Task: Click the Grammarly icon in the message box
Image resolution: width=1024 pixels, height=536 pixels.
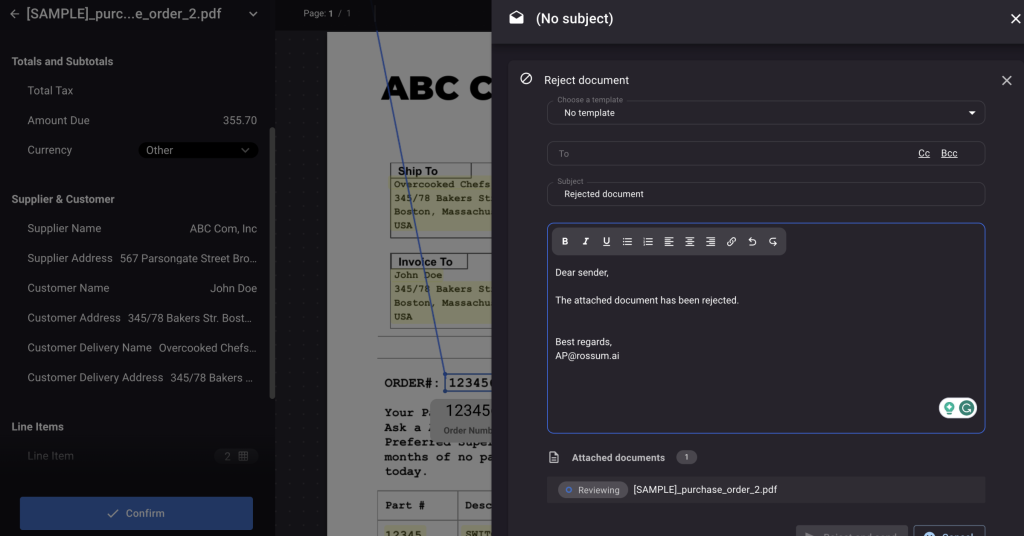Action: pyautogui.click(x=967, y=408)
